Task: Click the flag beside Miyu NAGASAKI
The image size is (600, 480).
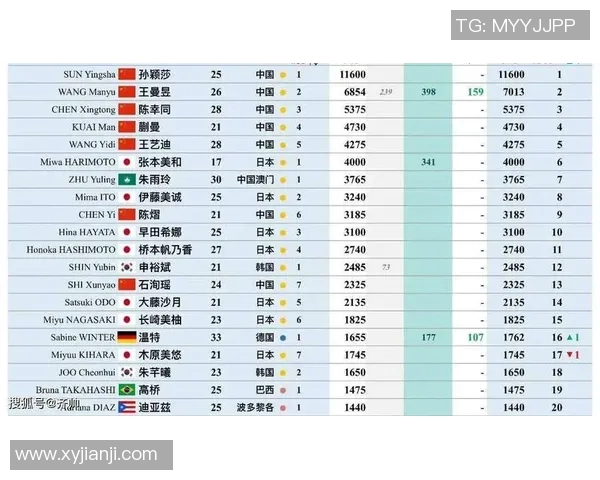Action: click(x=127, y=320)
